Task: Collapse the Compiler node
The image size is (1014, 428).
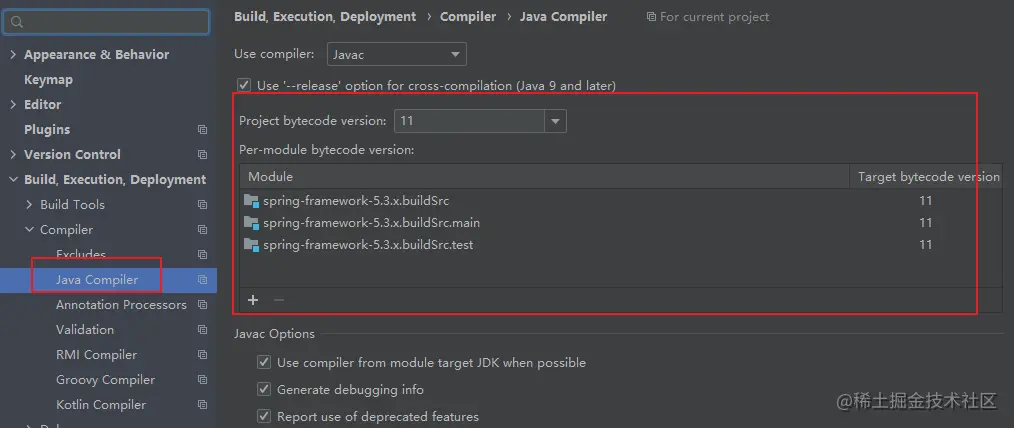Action: click(x=29, y=230)
